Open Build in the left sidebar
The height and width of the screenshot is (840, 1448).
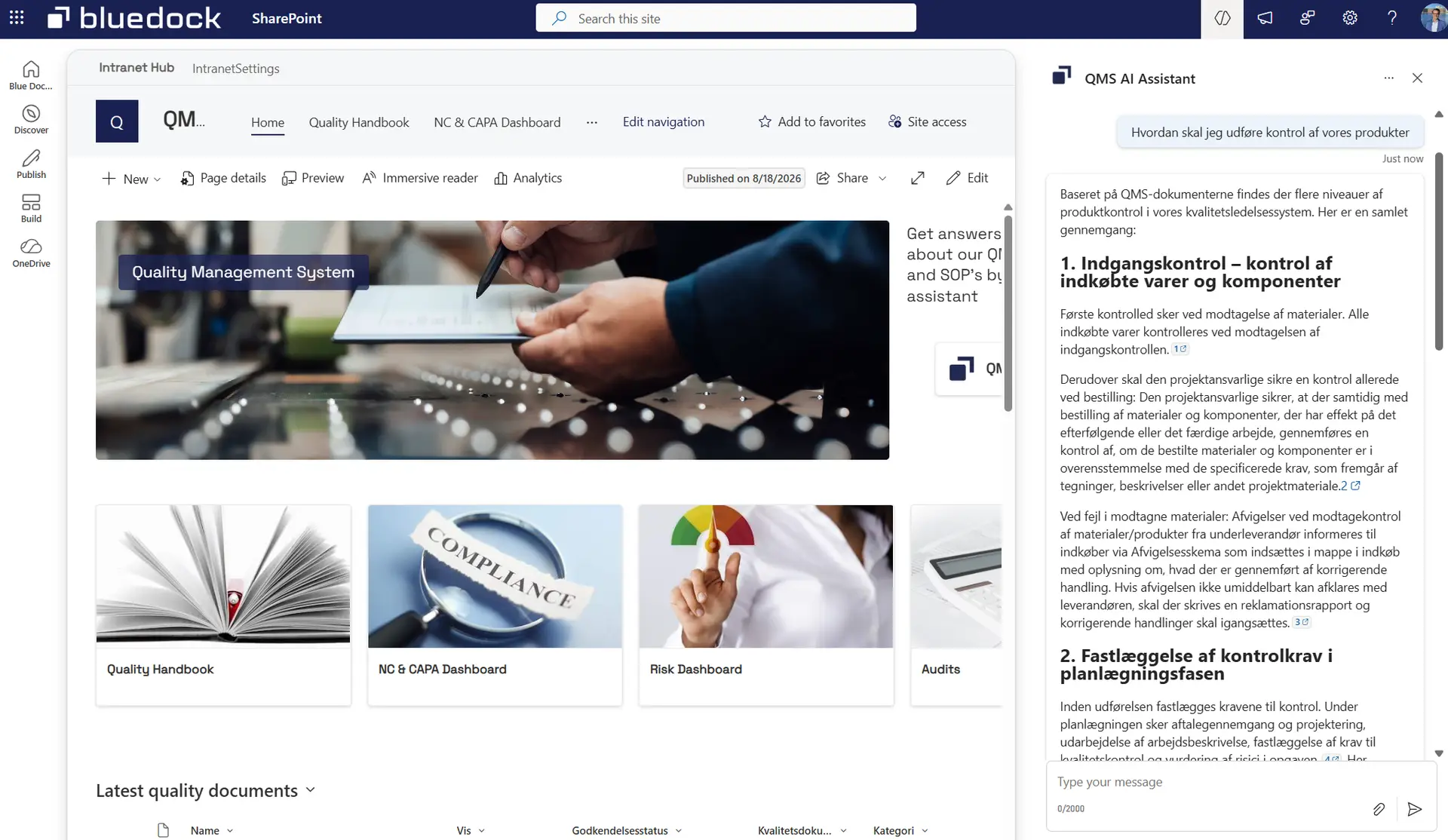point(31,208)
